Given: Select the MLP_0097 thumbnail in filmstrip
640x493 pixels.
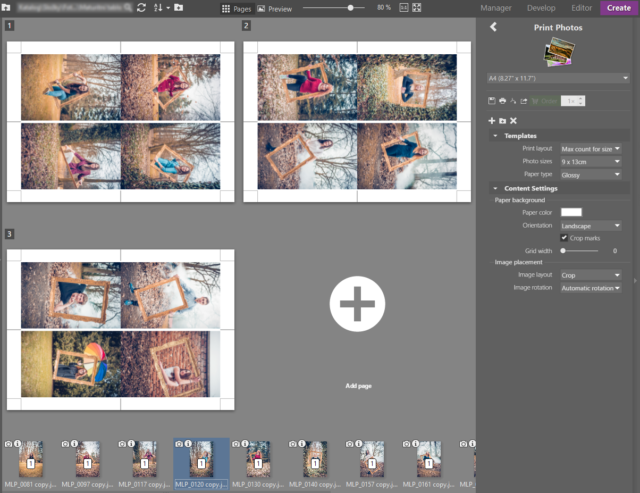Looking at the screenshot, I should click(x=87, y=459).
